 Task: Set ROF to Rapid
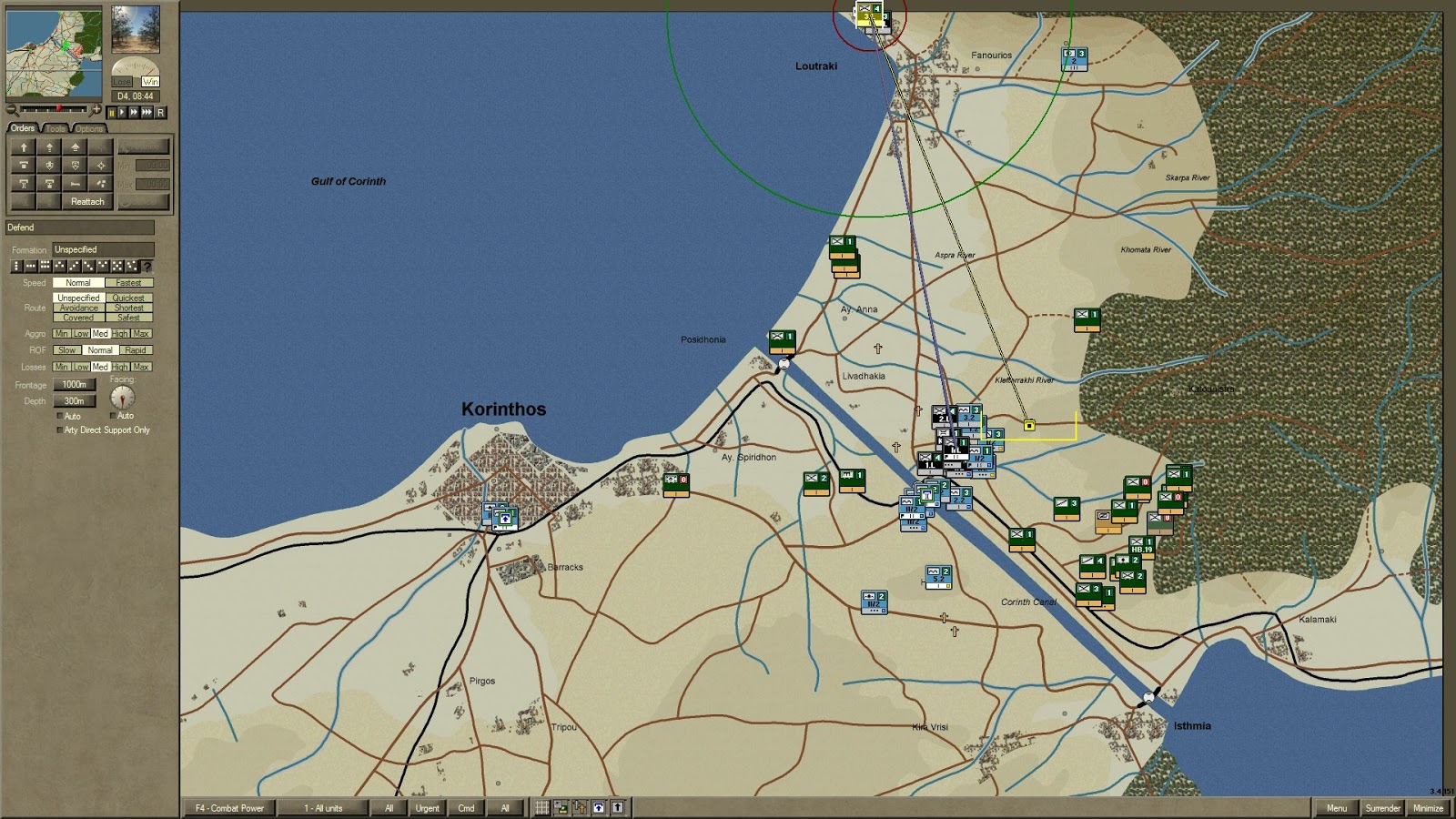135,350
